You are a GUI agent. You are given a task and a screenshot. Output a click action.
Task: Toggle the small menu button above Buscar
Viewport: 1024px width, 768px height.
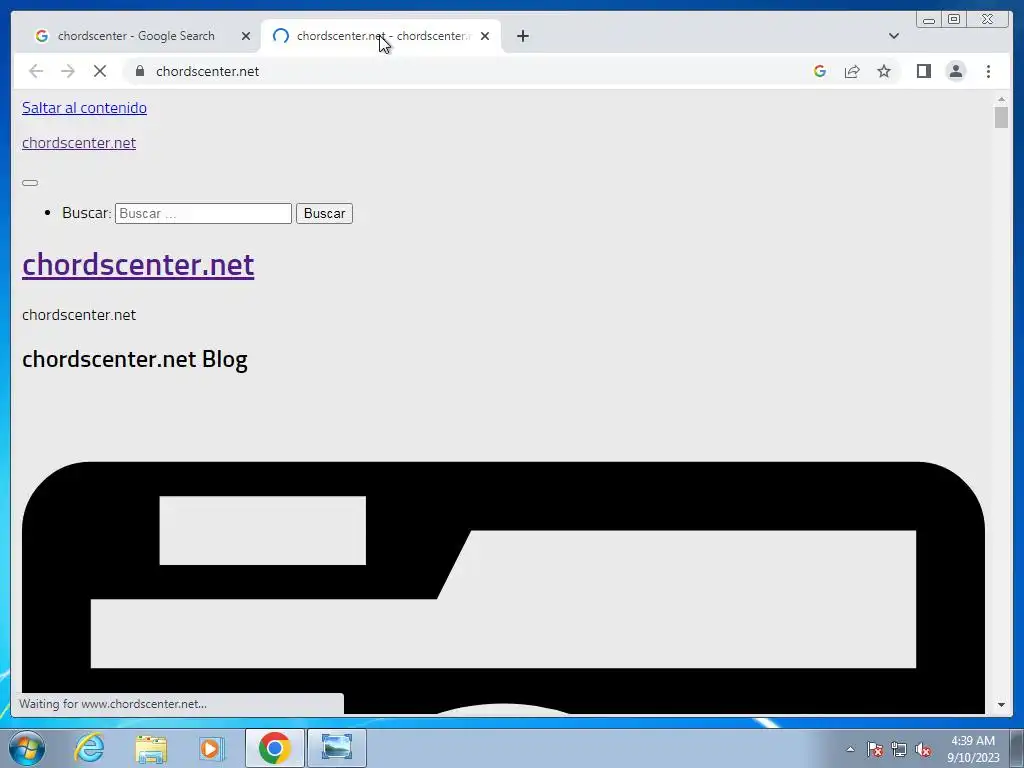point(30,183)
